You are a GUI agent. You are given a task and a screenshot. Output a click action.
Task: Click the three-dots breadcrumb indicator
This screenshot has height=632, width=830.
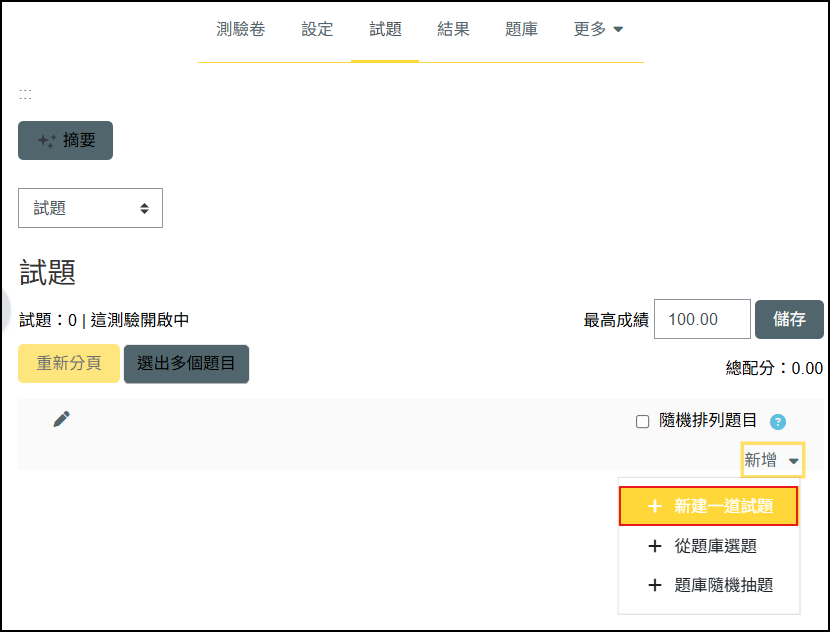coord(25,95)
